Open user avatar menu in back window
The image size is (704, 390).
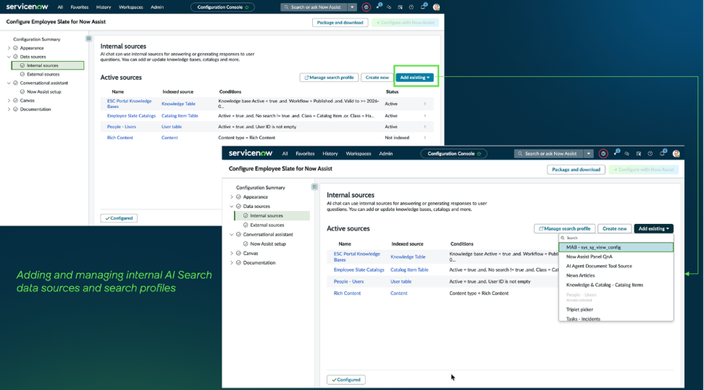point(436,7)
